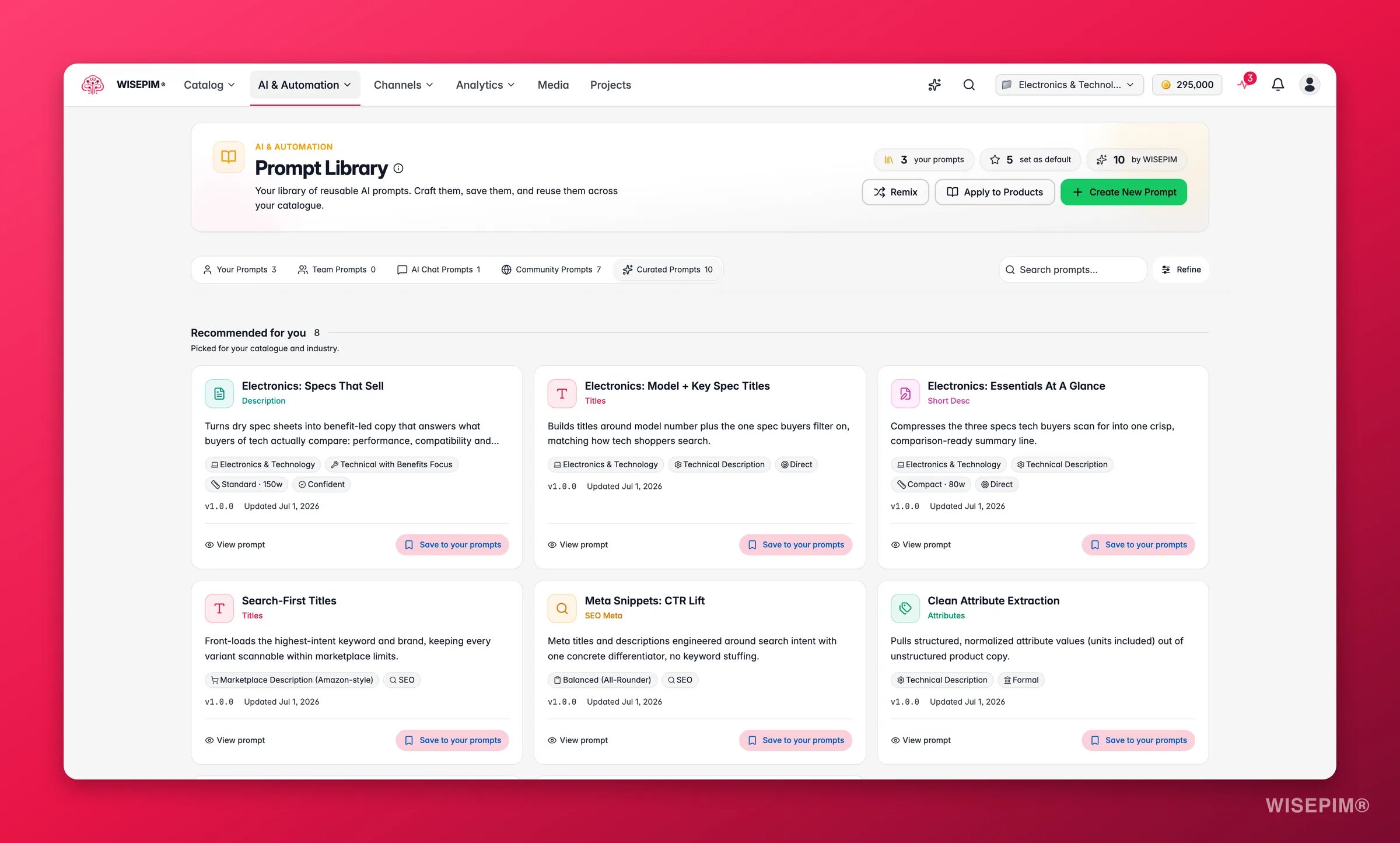This screenshot has height=843, width=1400.
Task: Click the magnifier icon on Meta Snippets: CTR Lift
Action: point(562,608)
